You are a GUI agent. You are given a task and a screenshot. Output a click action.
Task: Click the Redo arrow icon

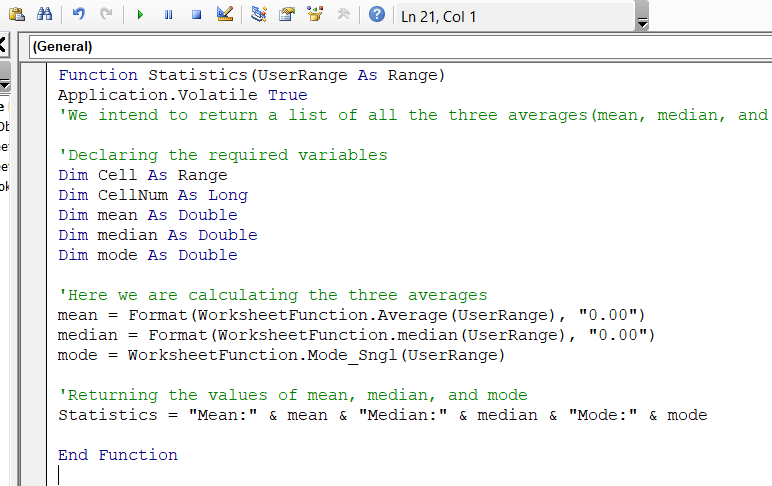tap(105, 15)
